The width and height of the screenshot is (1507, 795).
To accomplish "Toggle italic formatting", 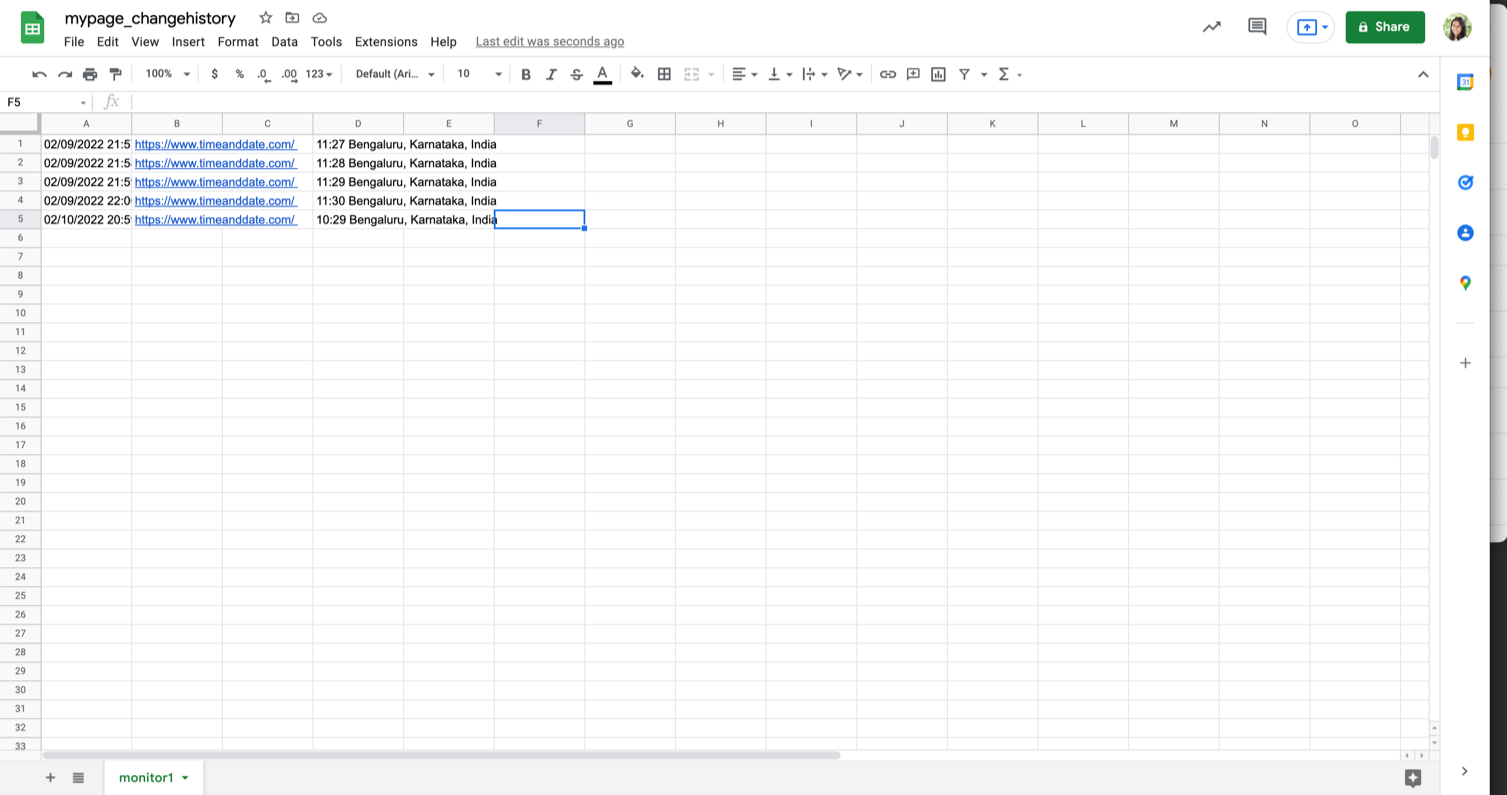I will pyautogui.click(x=551, y=74).
